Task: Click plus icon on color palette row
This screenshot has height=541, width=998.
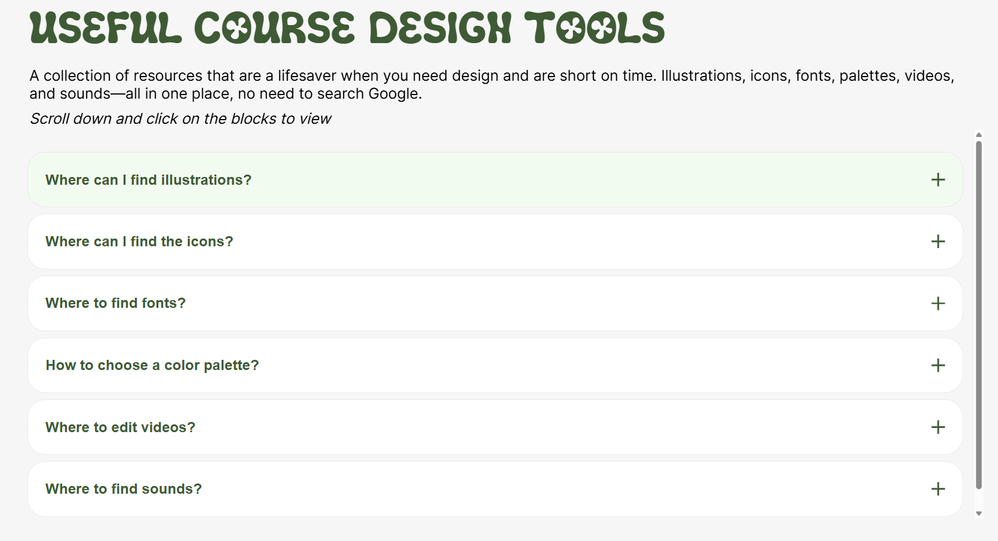Action: (937, 365)
